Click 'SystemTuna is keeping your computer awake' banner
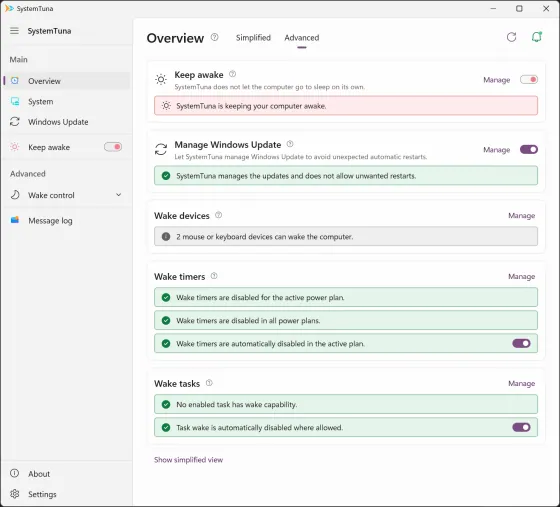 346,106
